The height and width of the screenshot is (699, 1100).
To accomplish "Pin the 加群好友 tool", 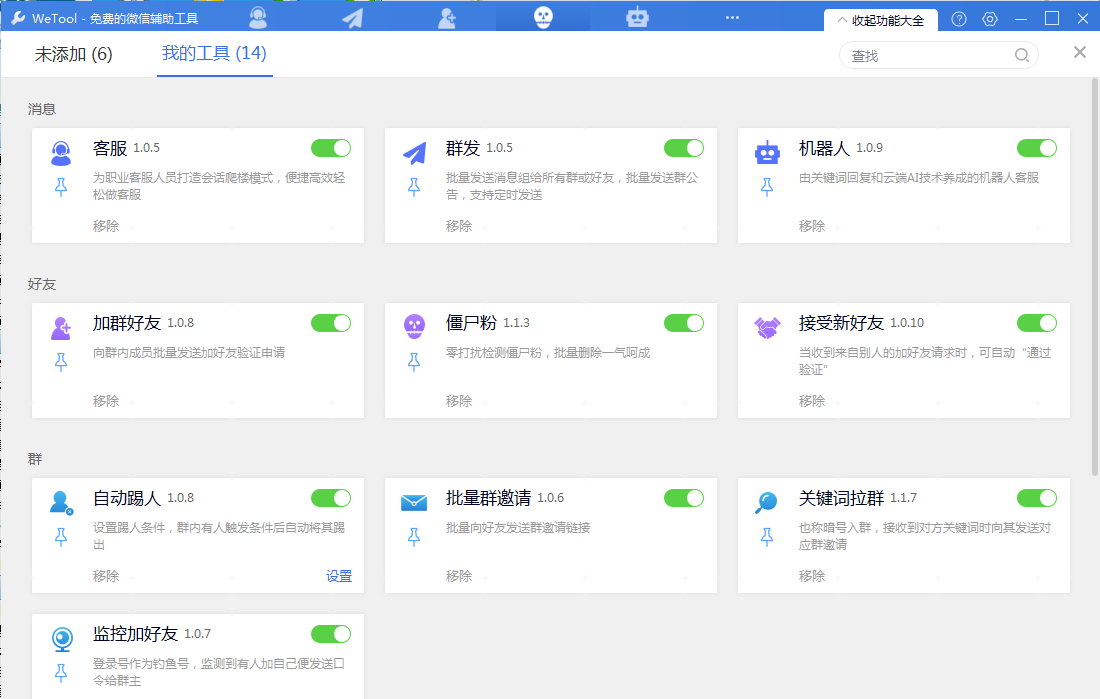I will click(x=61, y=361).
